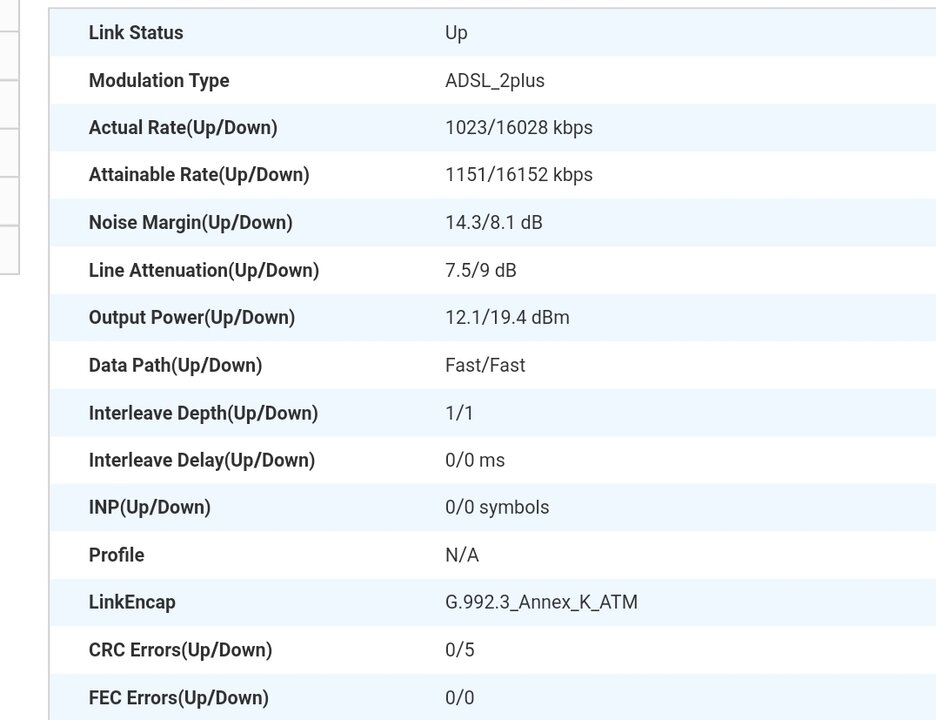Click the CRC Errors(Up/Down) label

[180, 650]
